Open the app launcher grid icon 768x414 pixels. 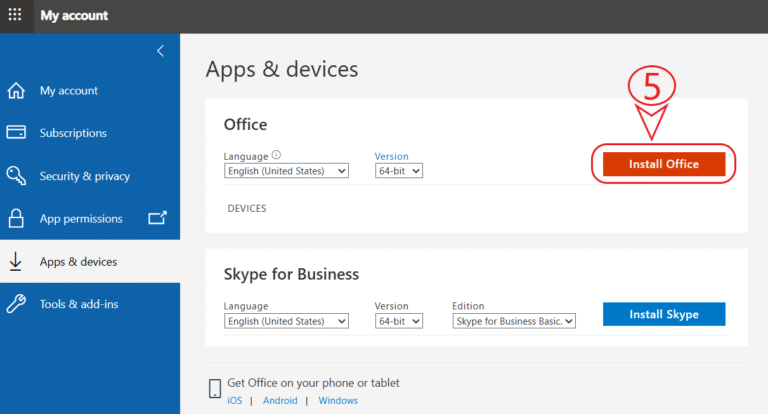click(x=15, y=15)
